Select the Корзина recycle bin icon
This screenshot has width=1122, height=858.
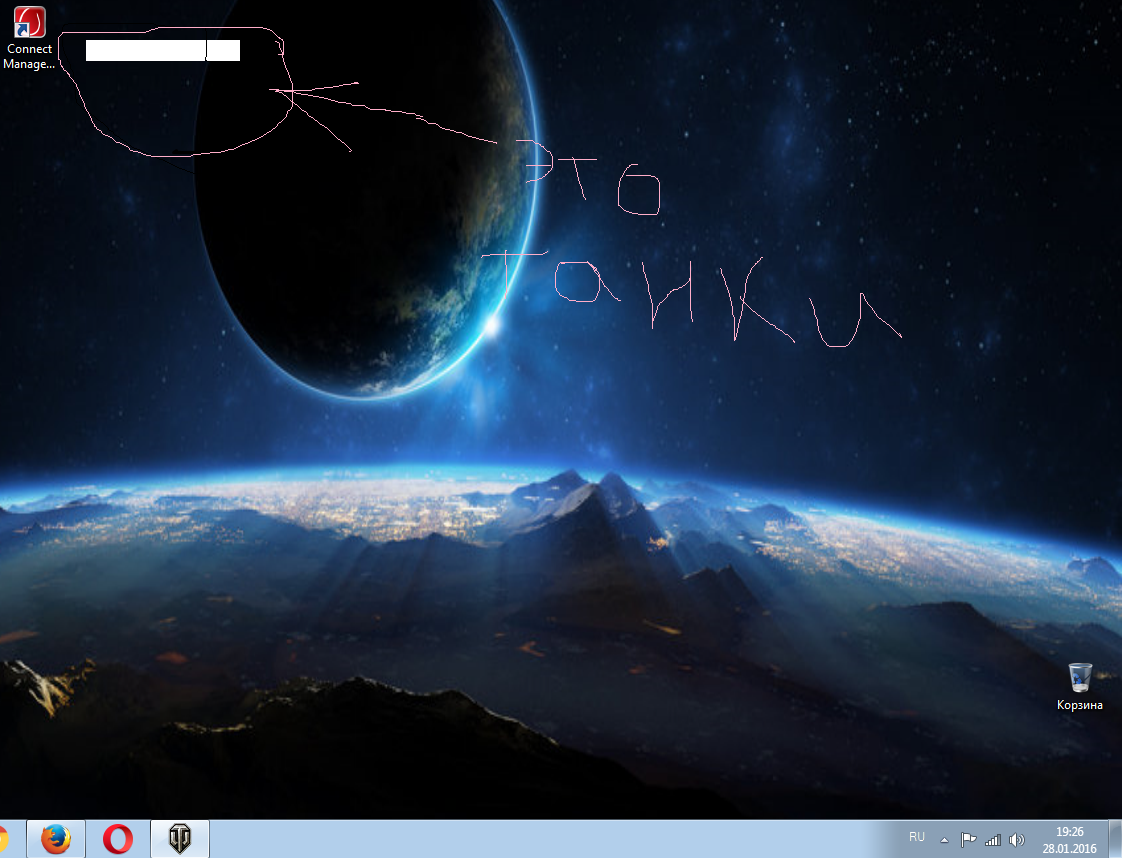[x=1080, y=677]
